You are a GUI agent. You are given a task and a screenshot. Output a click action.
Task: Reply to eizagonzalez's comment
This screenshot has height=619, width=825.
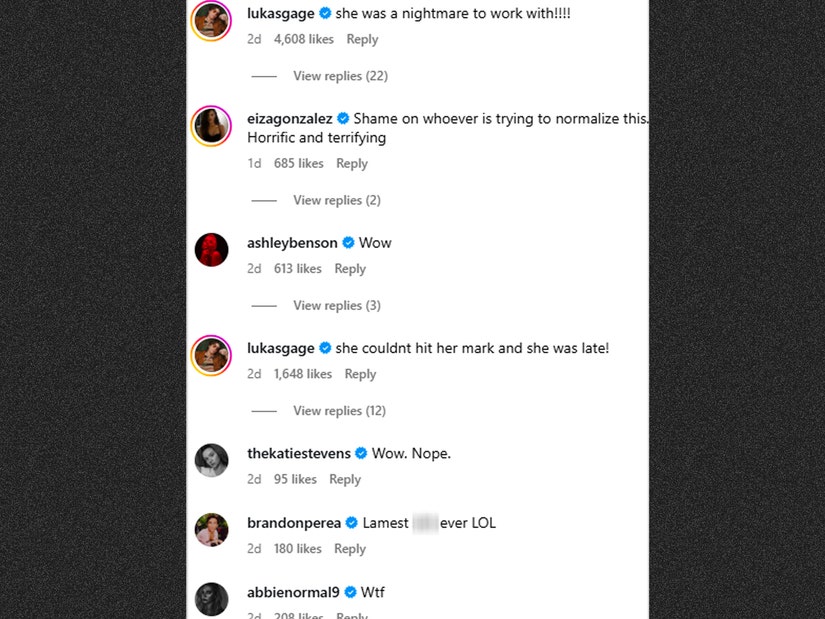point(352,164)
